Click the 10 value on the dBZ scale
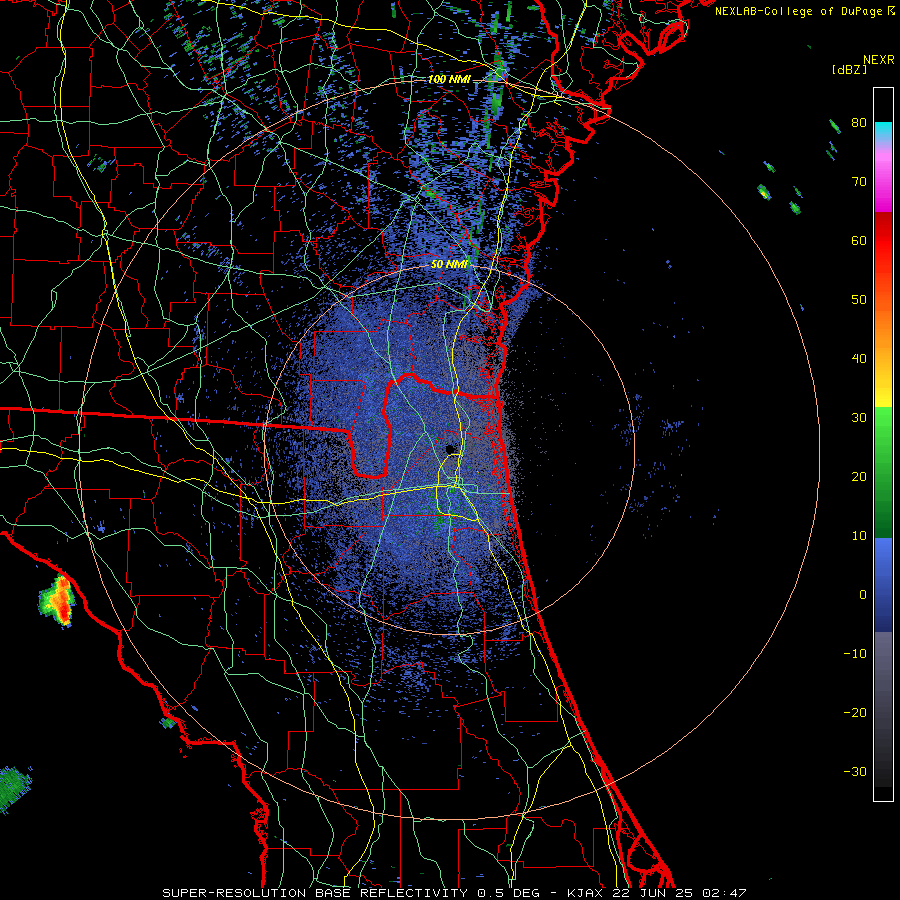 click(x=859, y=536)
